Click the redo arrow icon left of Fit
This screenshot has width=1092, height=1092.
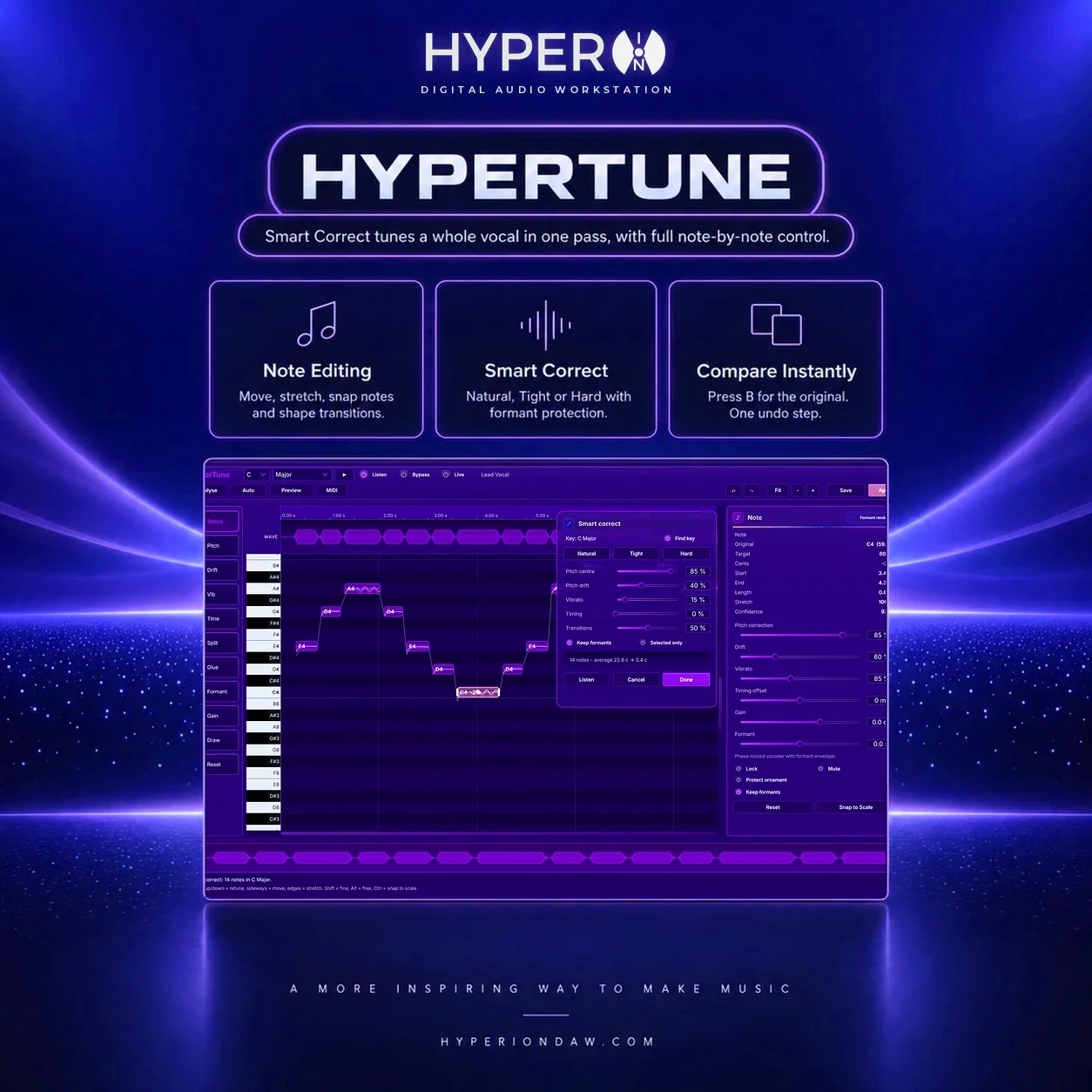752,490
